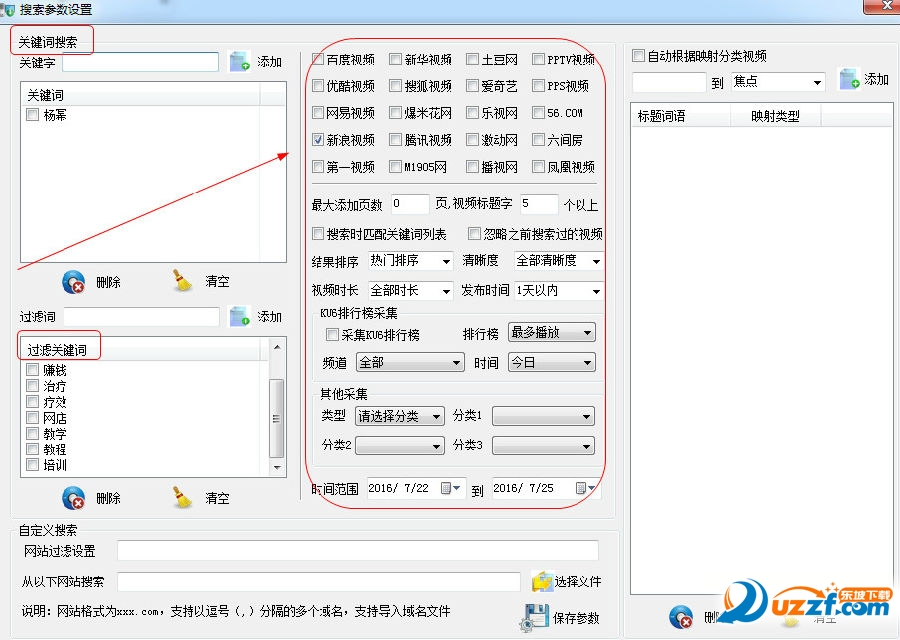Click the 添加 label next to 关键字
Screen dimensions: 900x640
[x=269, y=61]
